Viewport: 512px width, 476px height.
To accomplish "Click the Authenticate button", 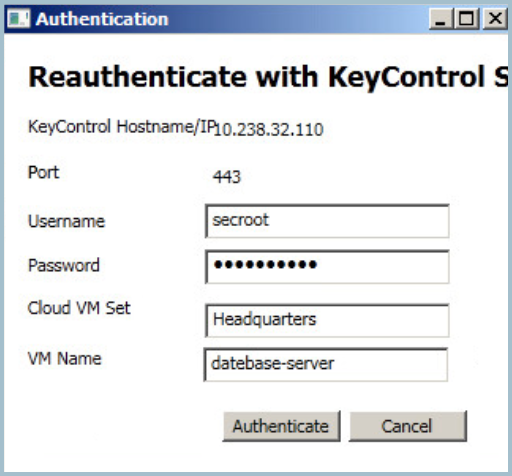I will click(x=281, y=426).
